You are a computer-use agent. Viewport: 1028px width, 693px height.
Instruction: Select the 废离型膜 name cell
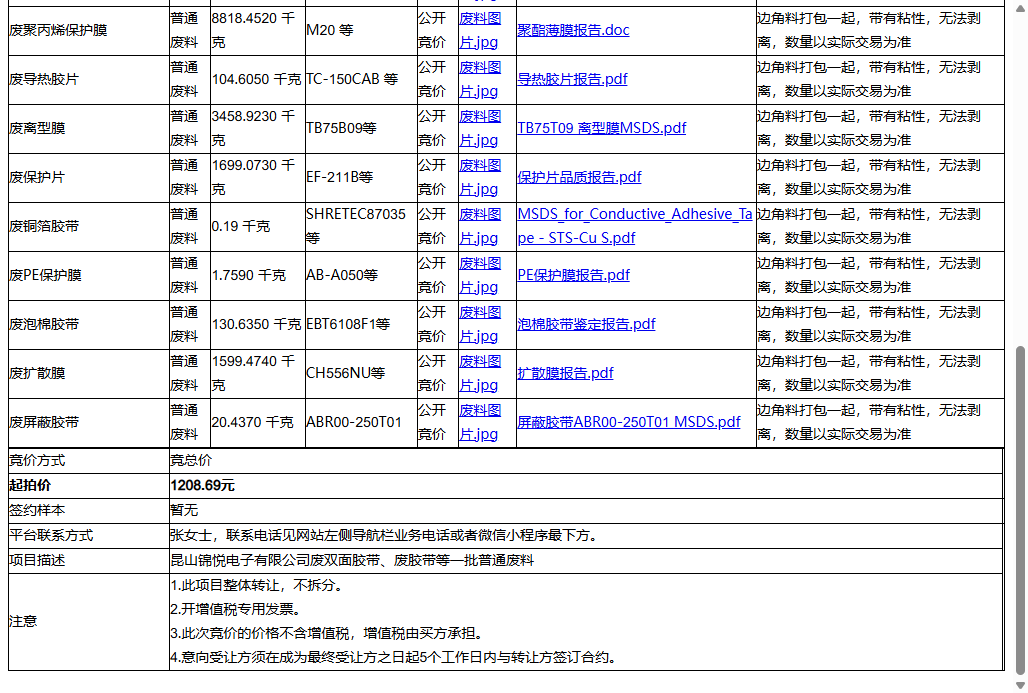(89, 128)
